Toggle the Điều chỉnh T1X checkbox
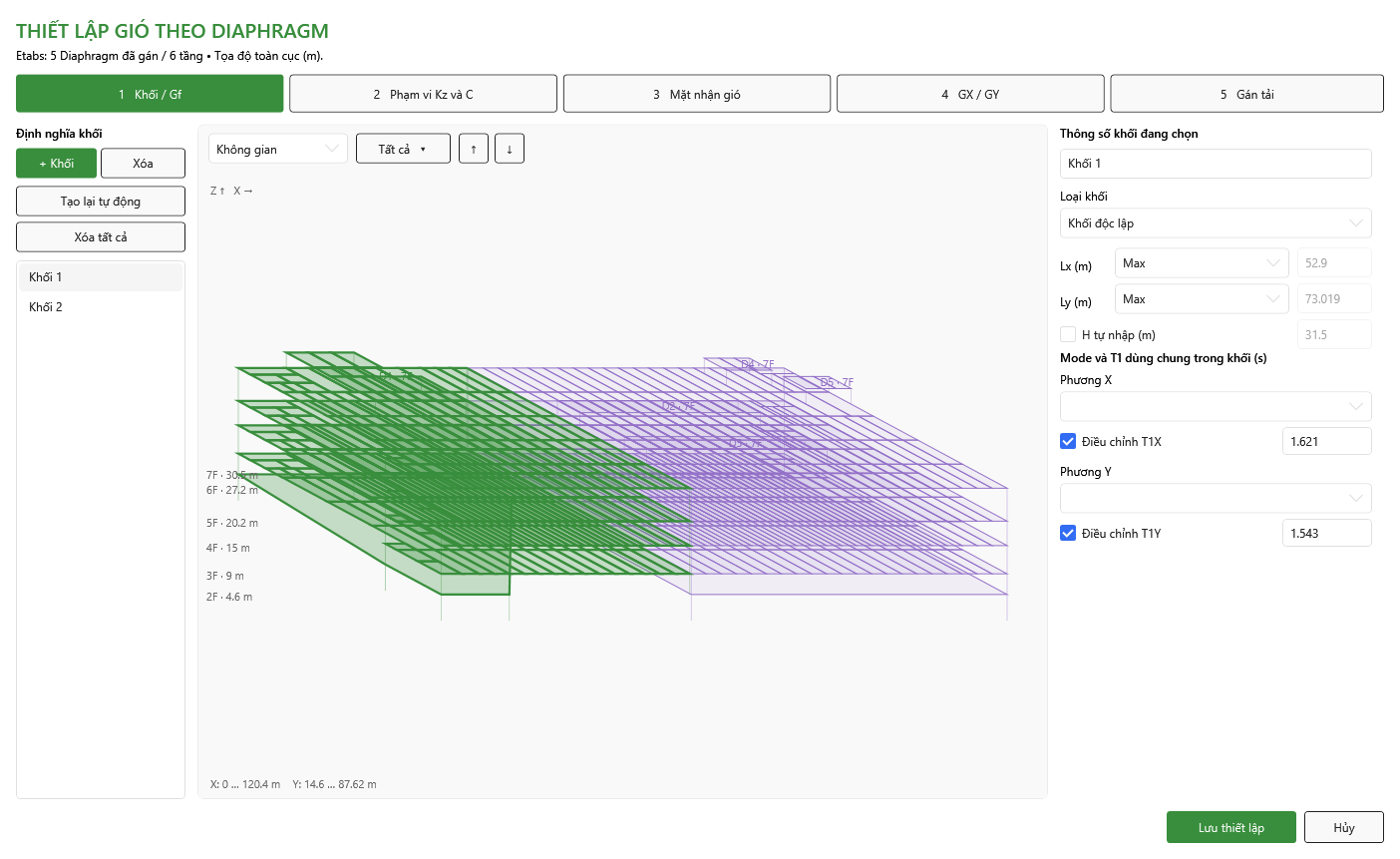The height and width of the screenshot is (859, 1400). (x=1068, y=441)
